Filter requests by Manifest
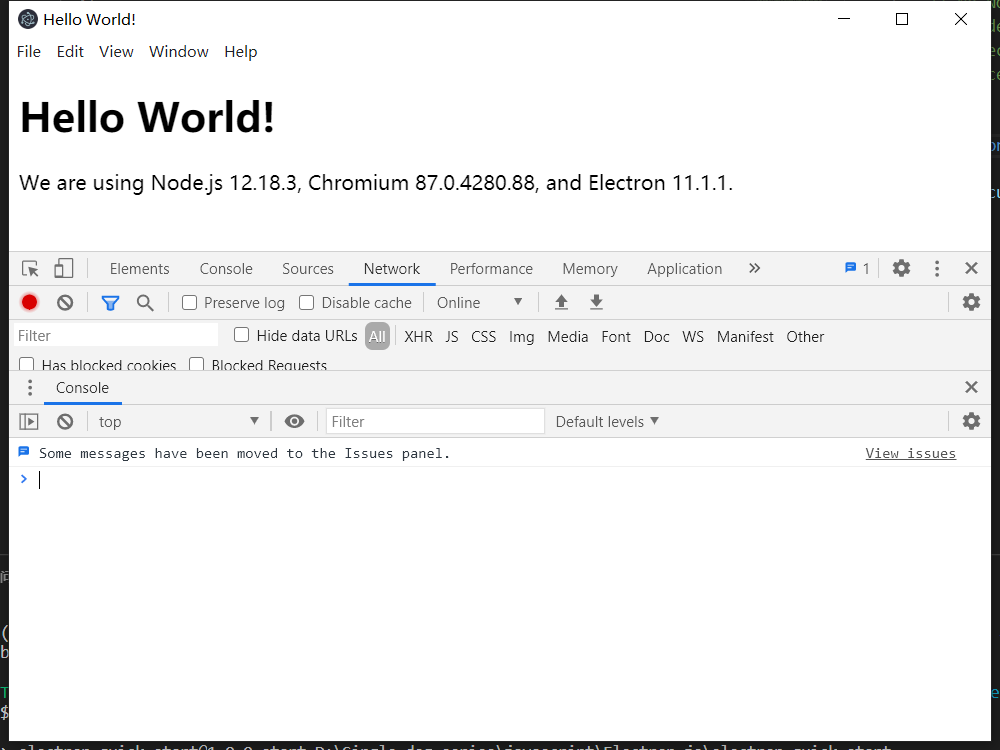1000x750 pixels. tap(745, 337)
